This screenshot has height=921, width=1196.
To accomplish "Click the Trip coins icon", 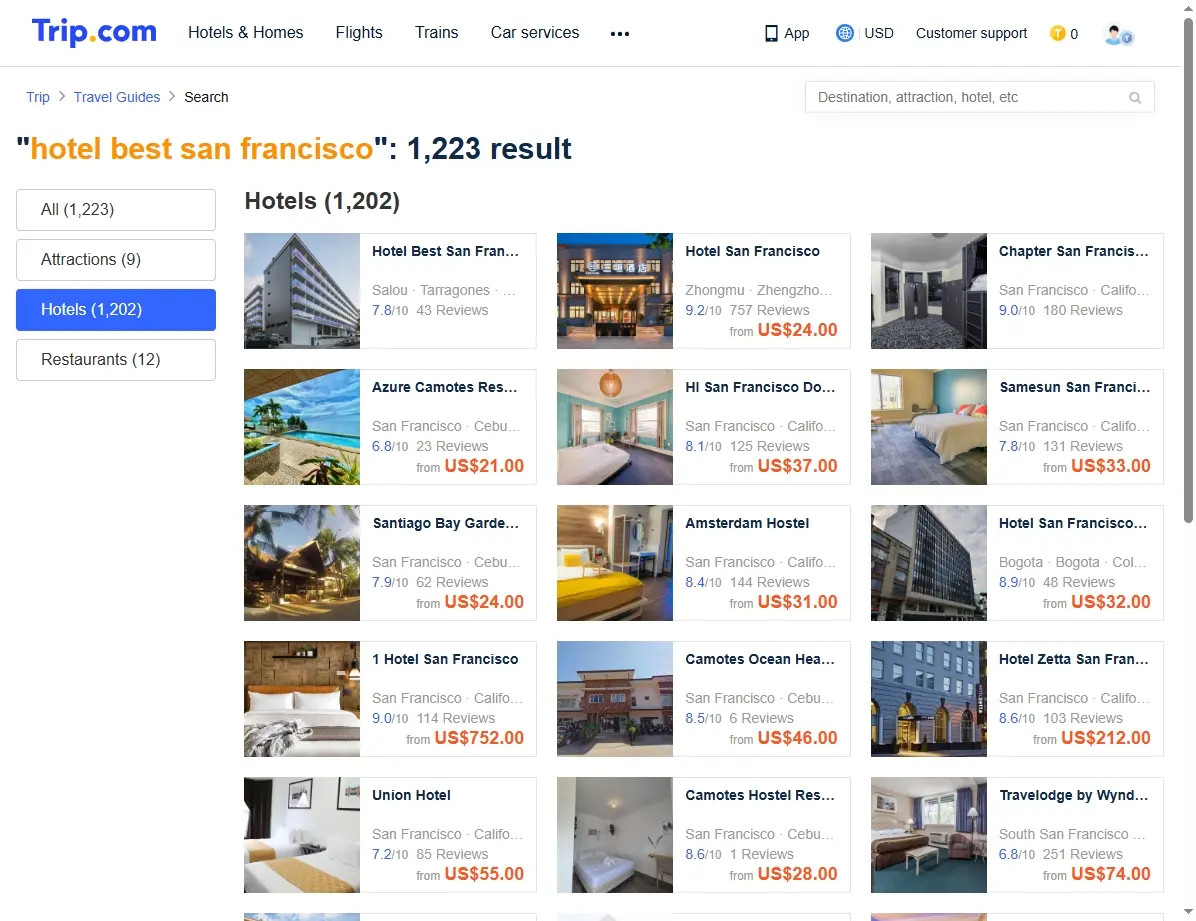I will coord(1057,33).
